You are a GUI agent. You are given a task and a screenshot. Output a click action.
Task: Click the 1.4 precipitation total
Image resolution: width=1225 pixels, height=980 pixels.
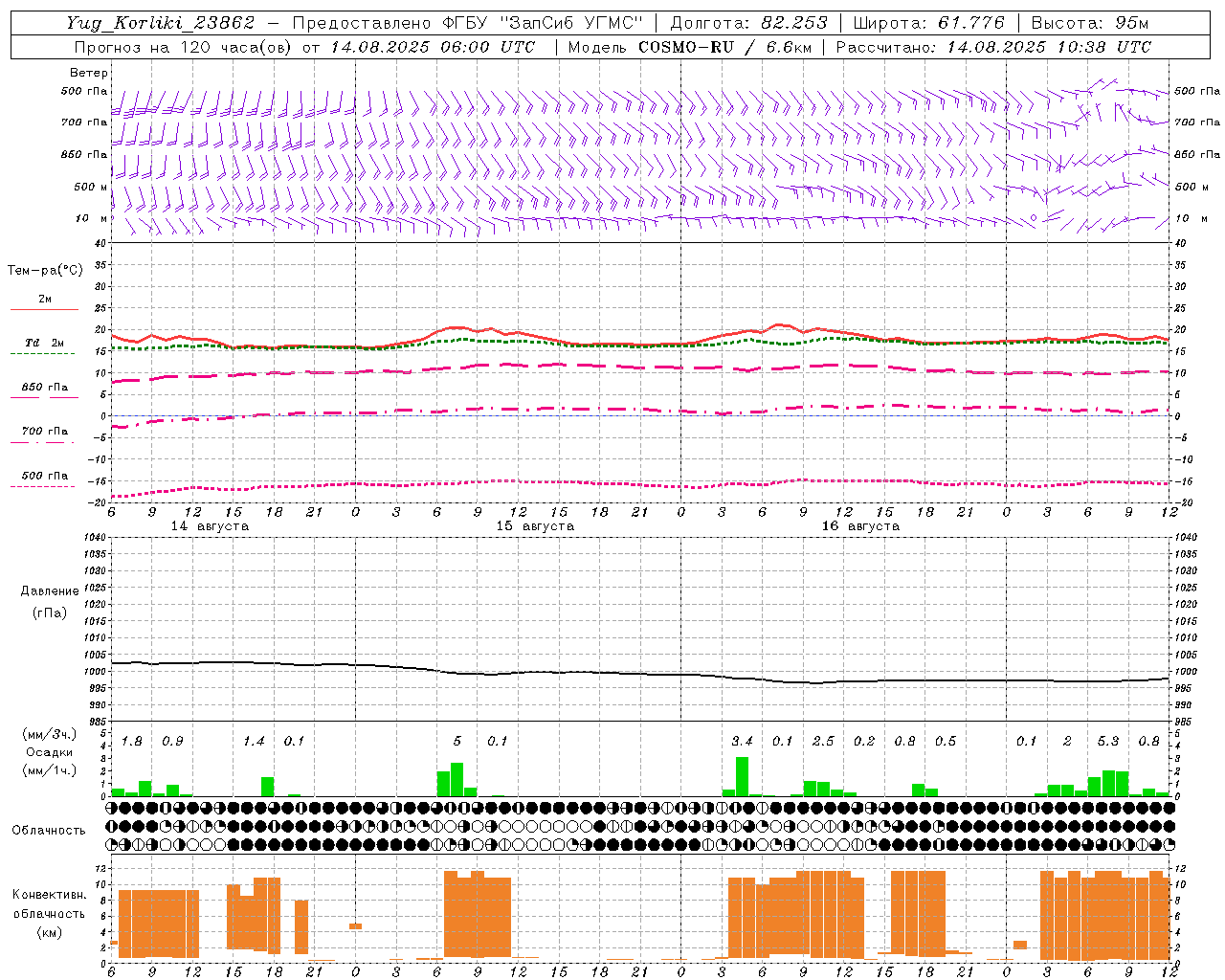click(254, 742)
